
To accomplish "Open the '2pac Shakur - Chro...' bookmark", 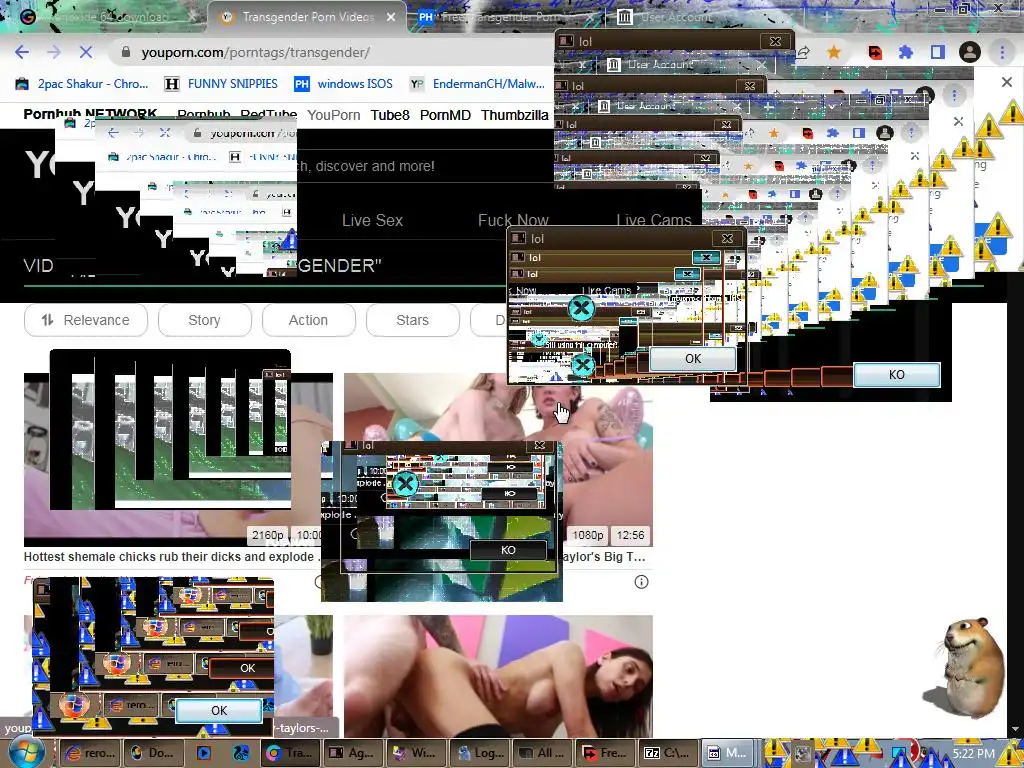I will (x=83, y=84).
